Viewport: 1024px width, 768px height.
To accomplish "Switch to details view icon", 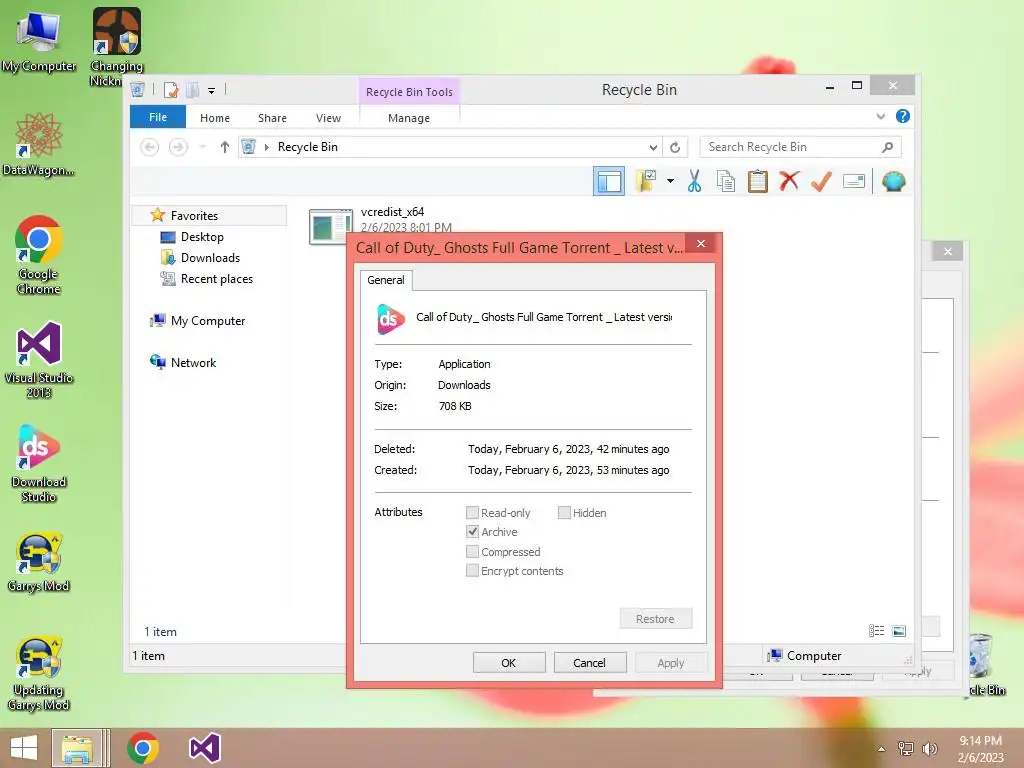I will [876, 630].
